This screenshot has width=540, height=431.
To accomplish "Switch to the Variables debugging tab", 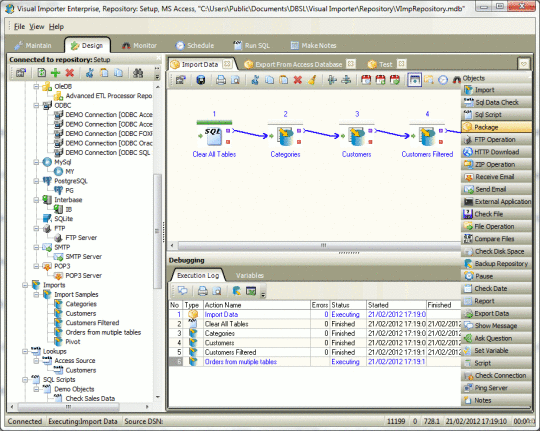I will 250,276.
